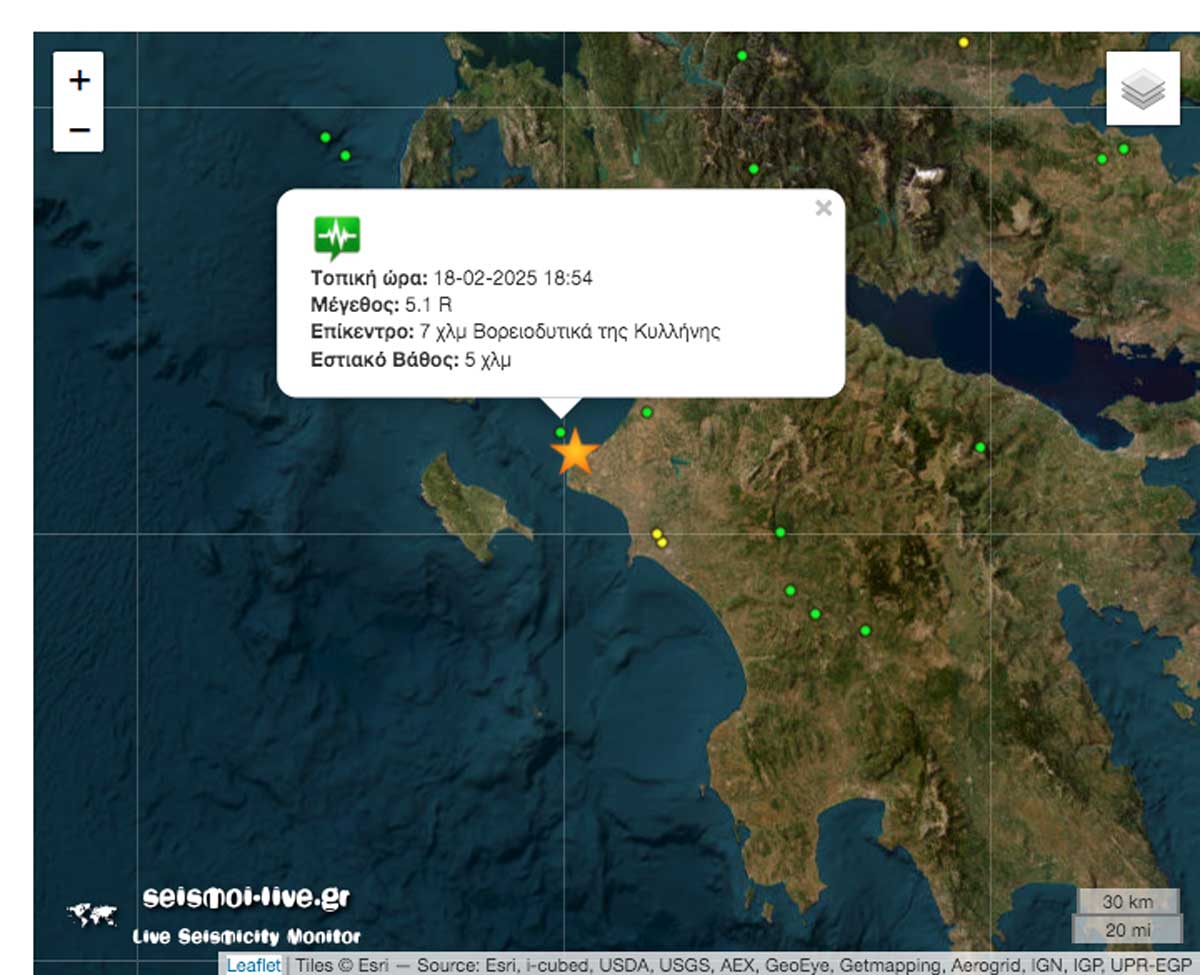Click the magnitude 5.1 R text line

(382, 304)
